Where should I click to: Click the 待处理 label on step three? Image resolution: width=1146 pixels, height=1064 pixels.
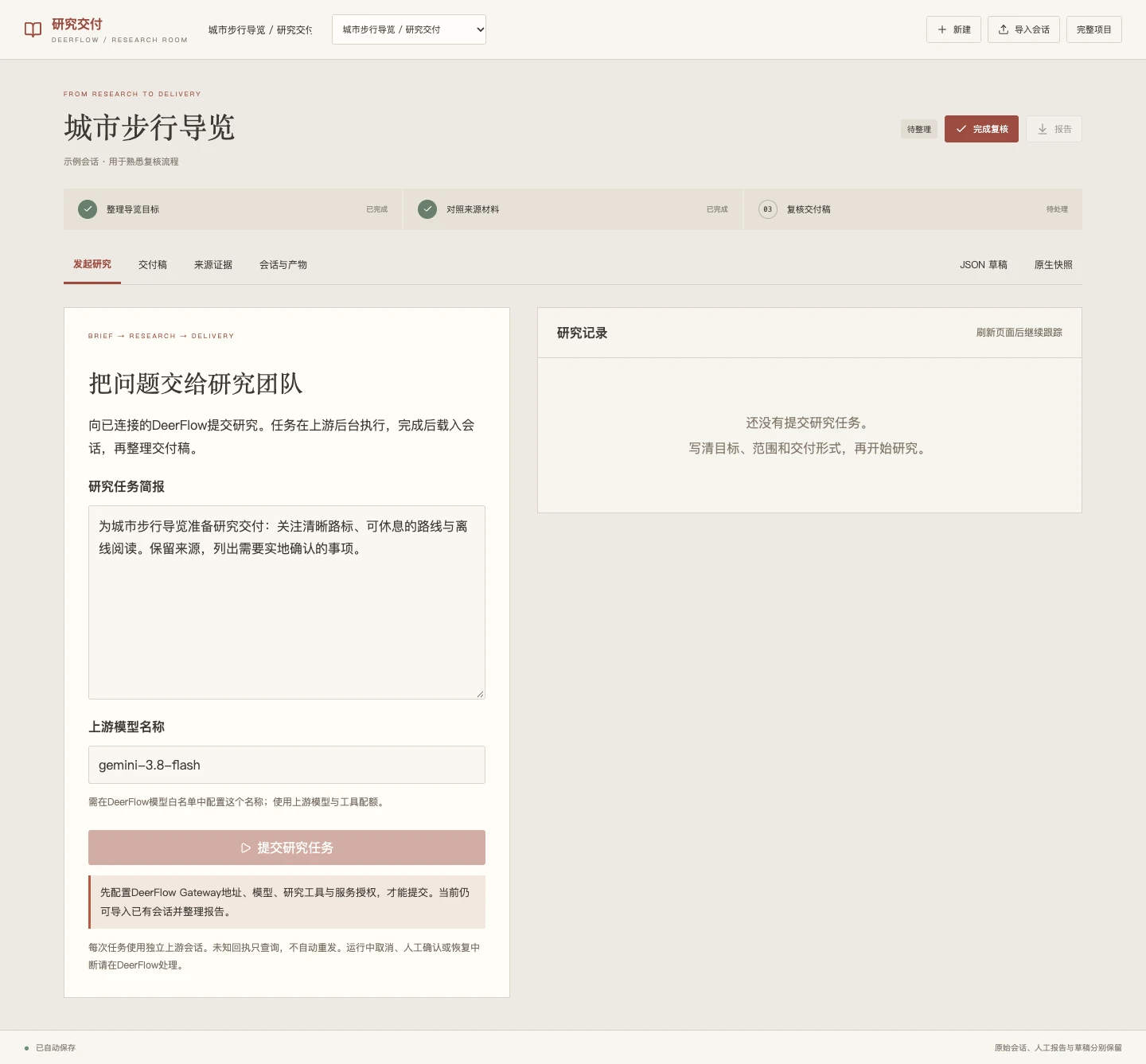click(1057, 209)
